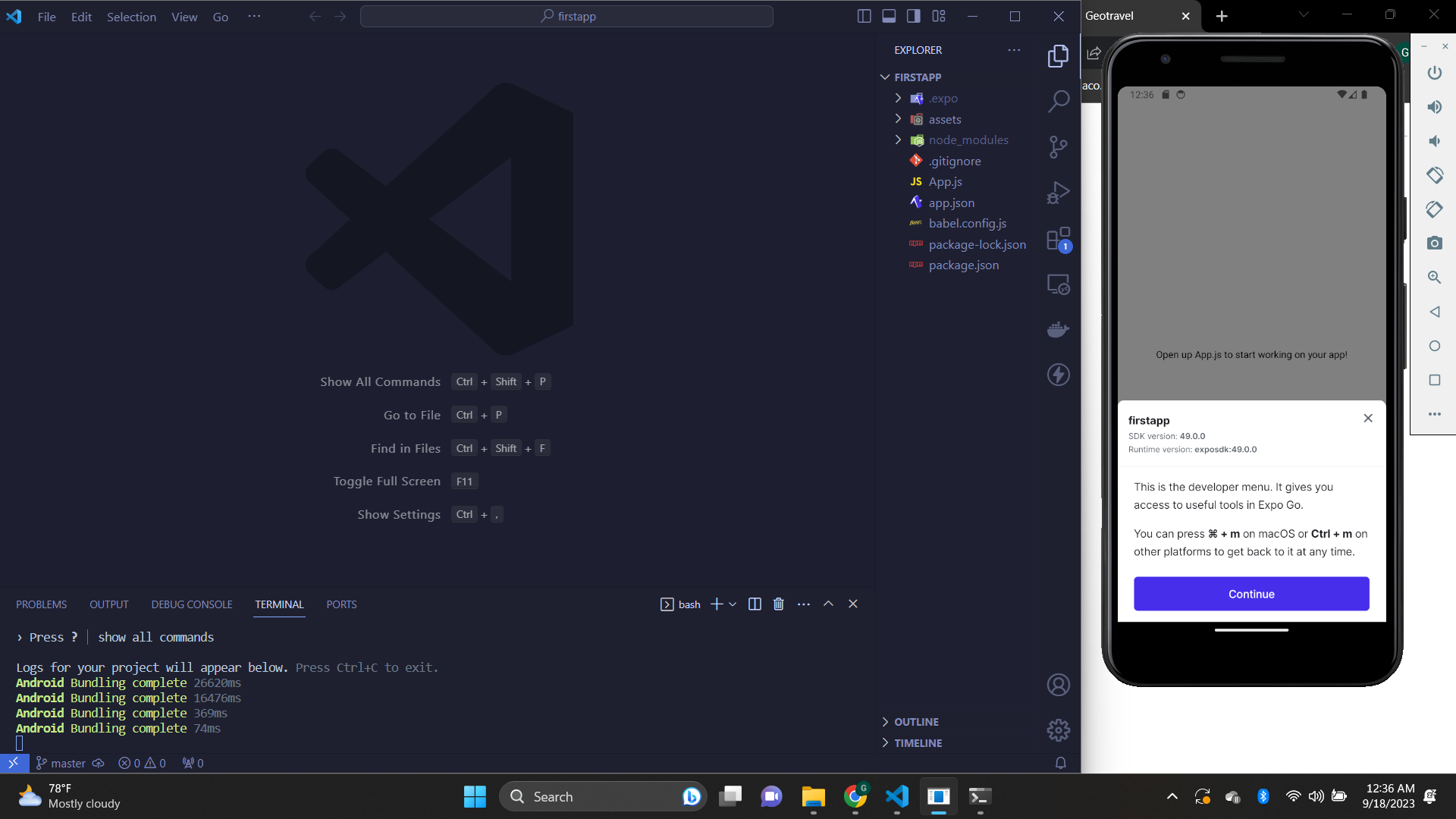Kill the terminal with trash icon

[778, 604]
